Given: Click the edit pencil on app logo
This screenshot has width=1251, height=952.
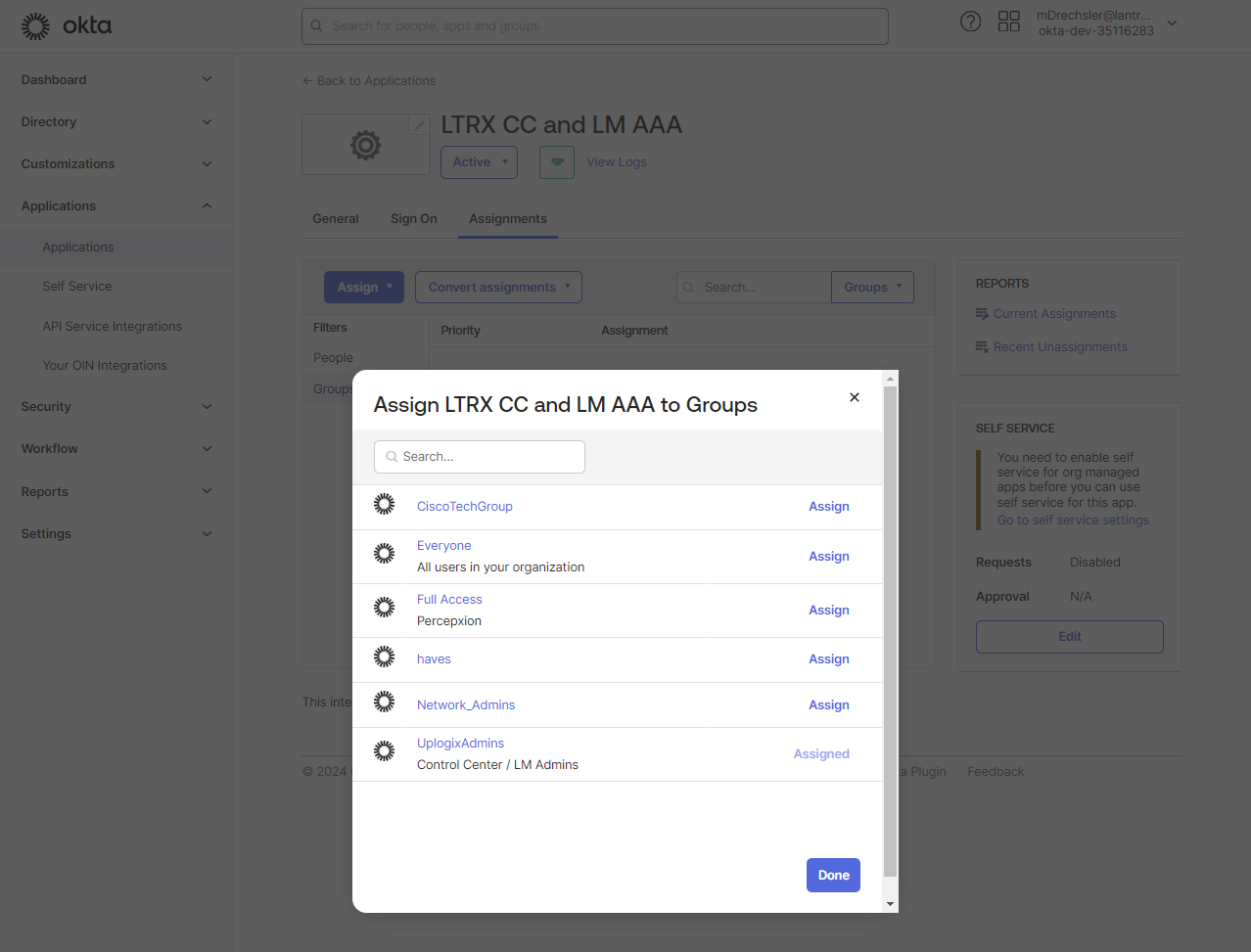Looking at the screenshot, I should 419,125.
